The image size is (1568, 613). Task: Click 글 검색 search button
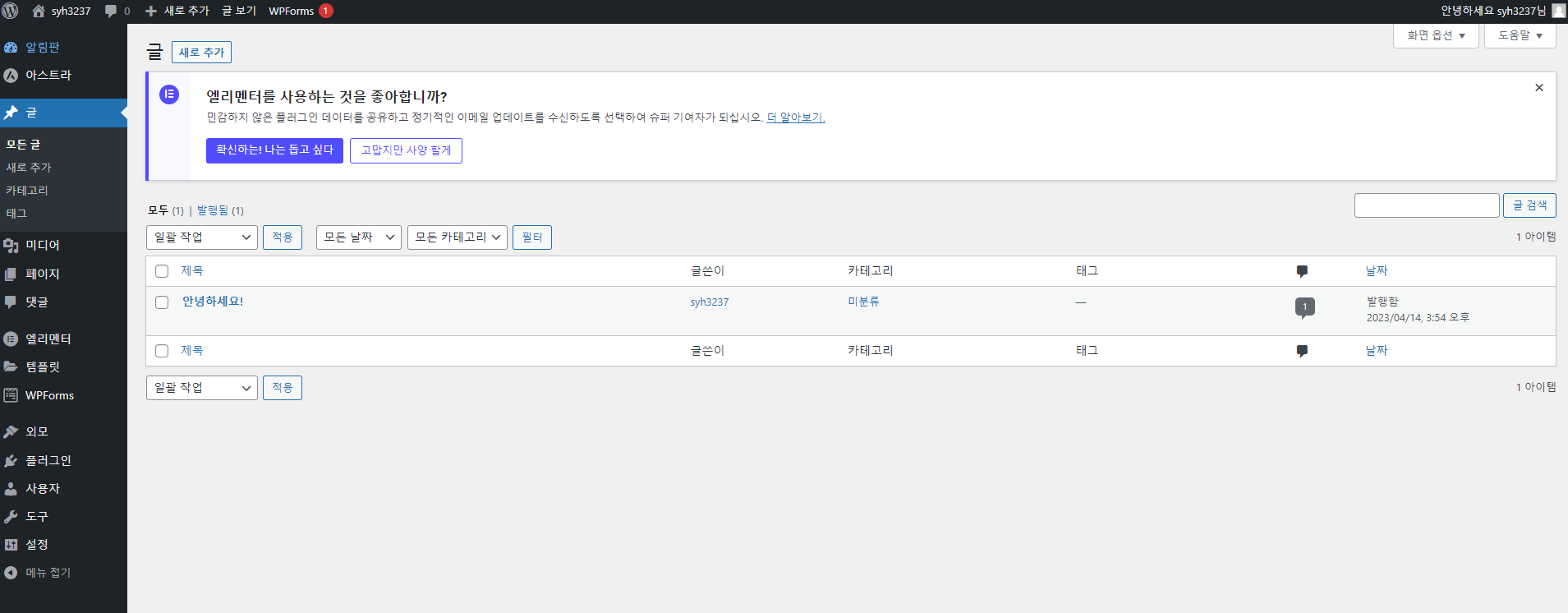click(1529, 205)
